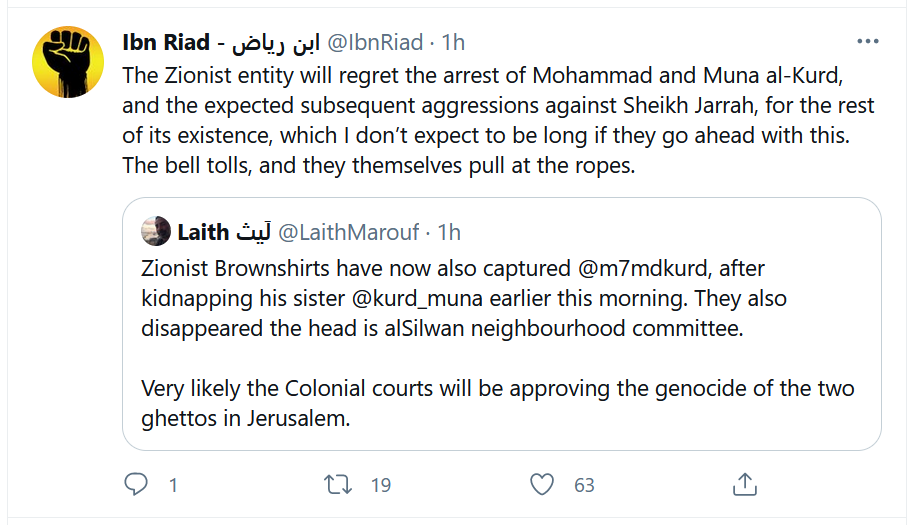Click the retweet arrows icon
917x525 pixels.
pos(339,485)
